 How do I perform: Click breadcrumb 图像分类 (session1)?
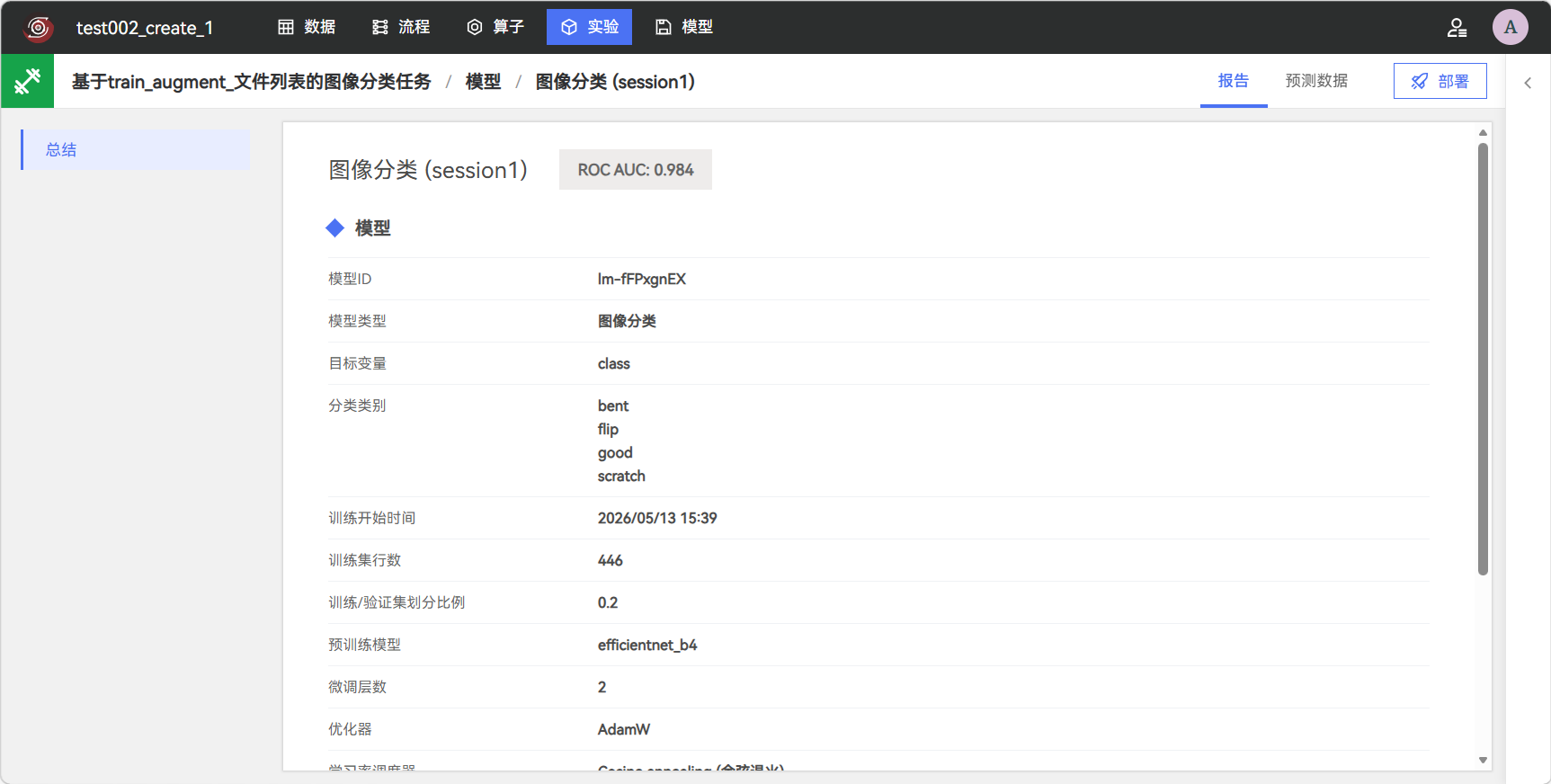click(x=615, y=82)
